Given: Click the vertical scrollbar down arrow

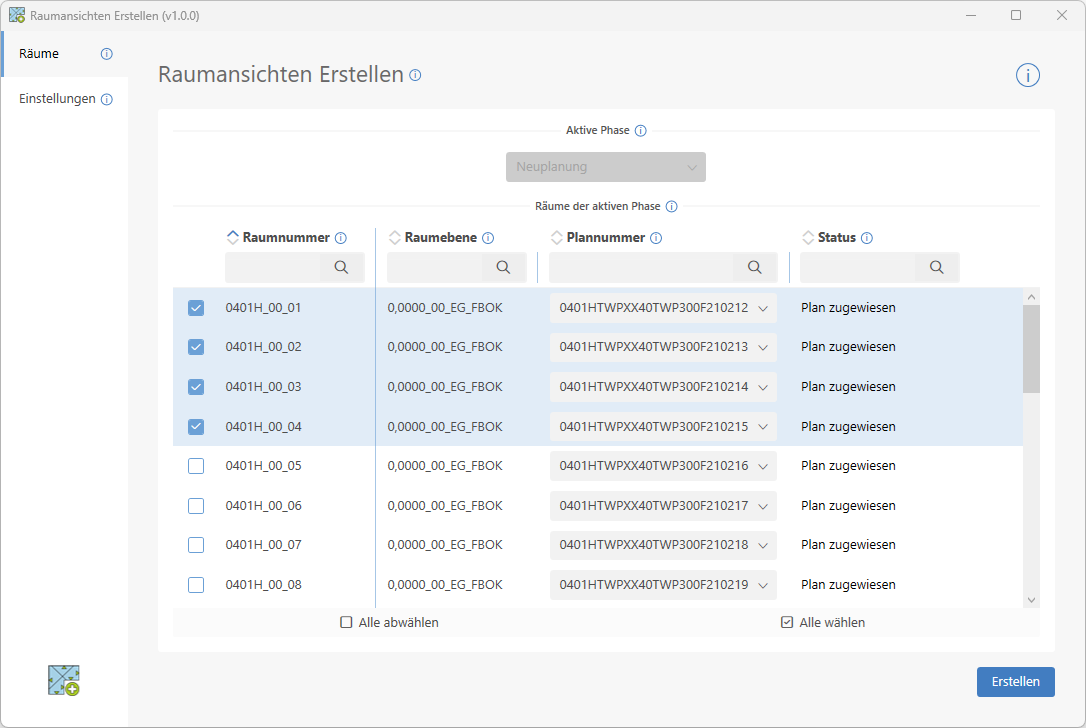Looking at the screenshot, I should (x=1031, y=599).
